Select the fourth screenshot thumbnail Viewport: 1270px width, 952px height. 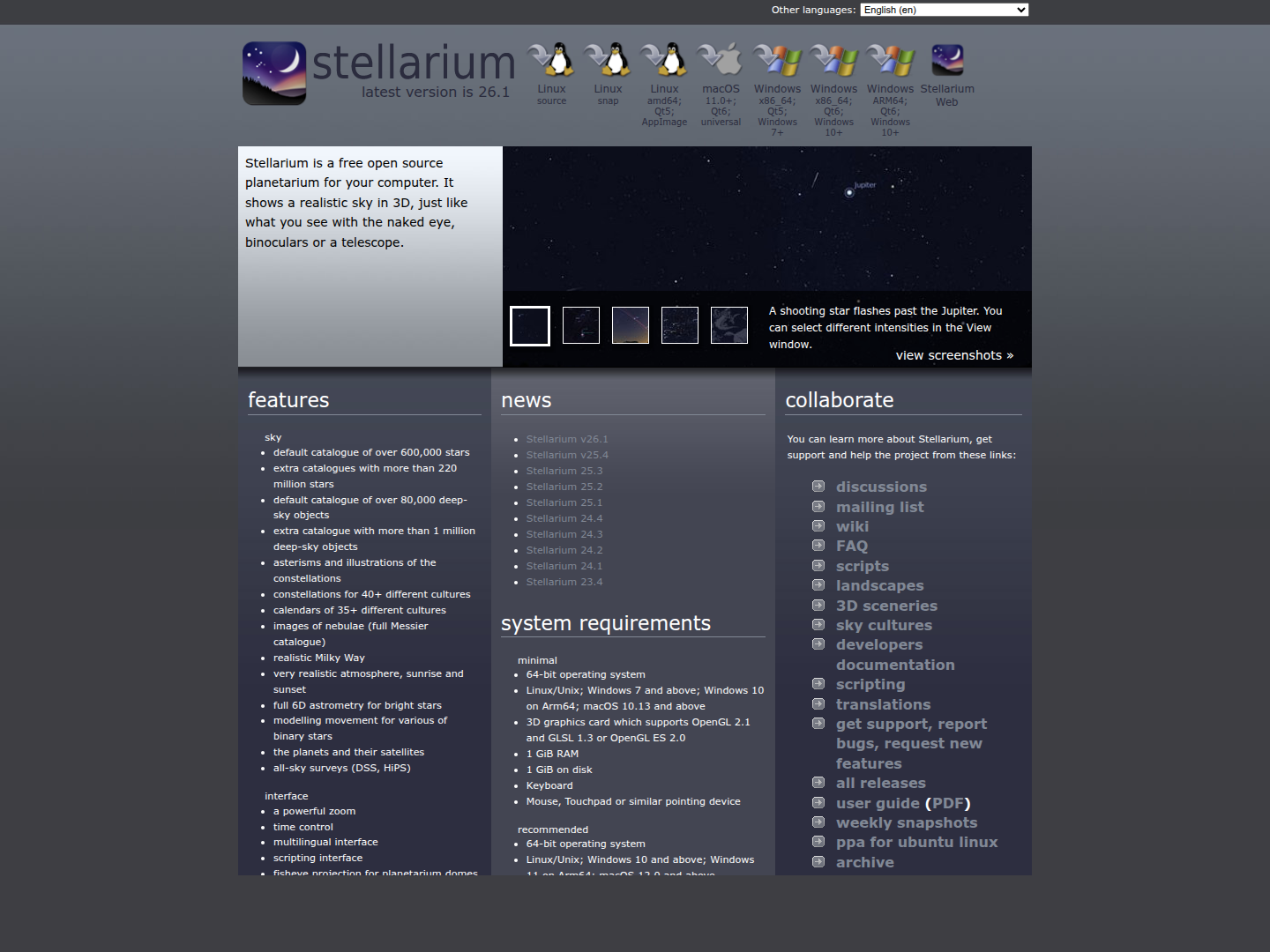tap(680, 325)
